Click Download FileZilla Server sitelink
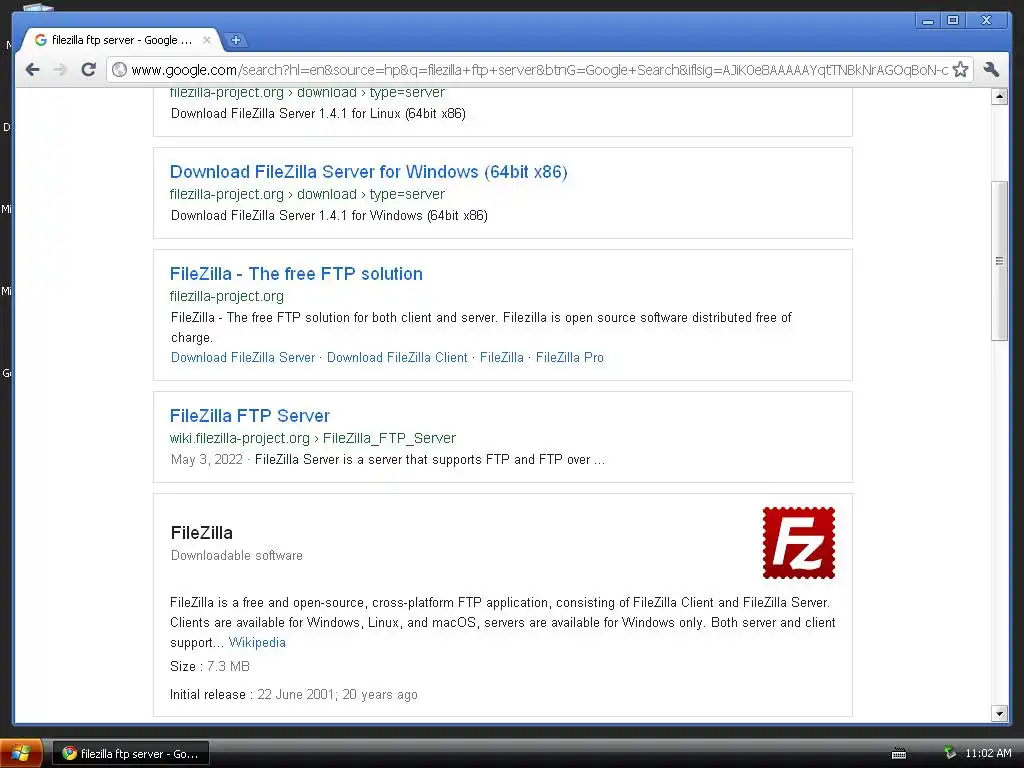 [x=243, y=357]
